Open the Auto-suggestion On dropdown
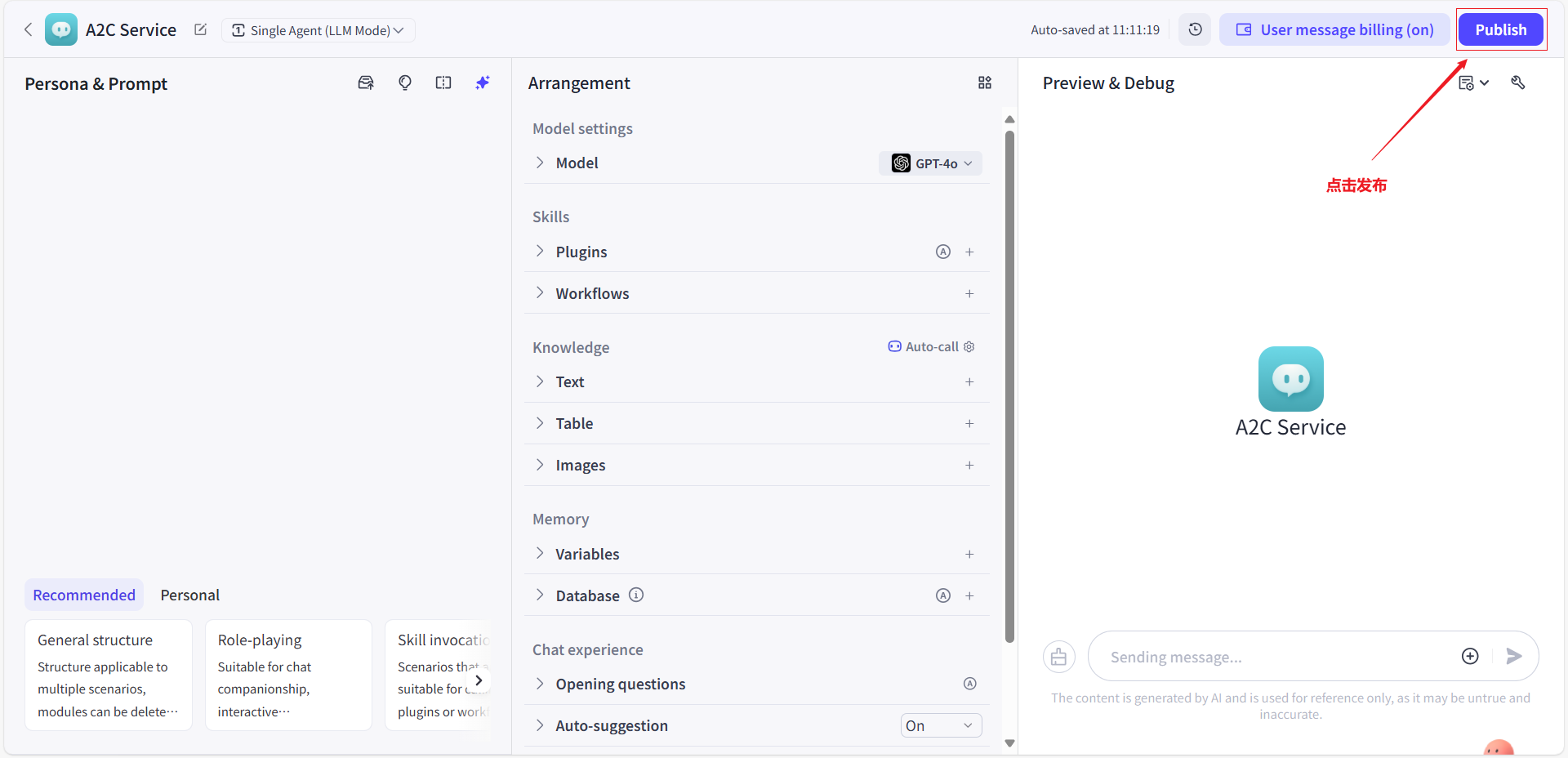This screenshot has height=758, width=1568. click(x=941, y=725)
